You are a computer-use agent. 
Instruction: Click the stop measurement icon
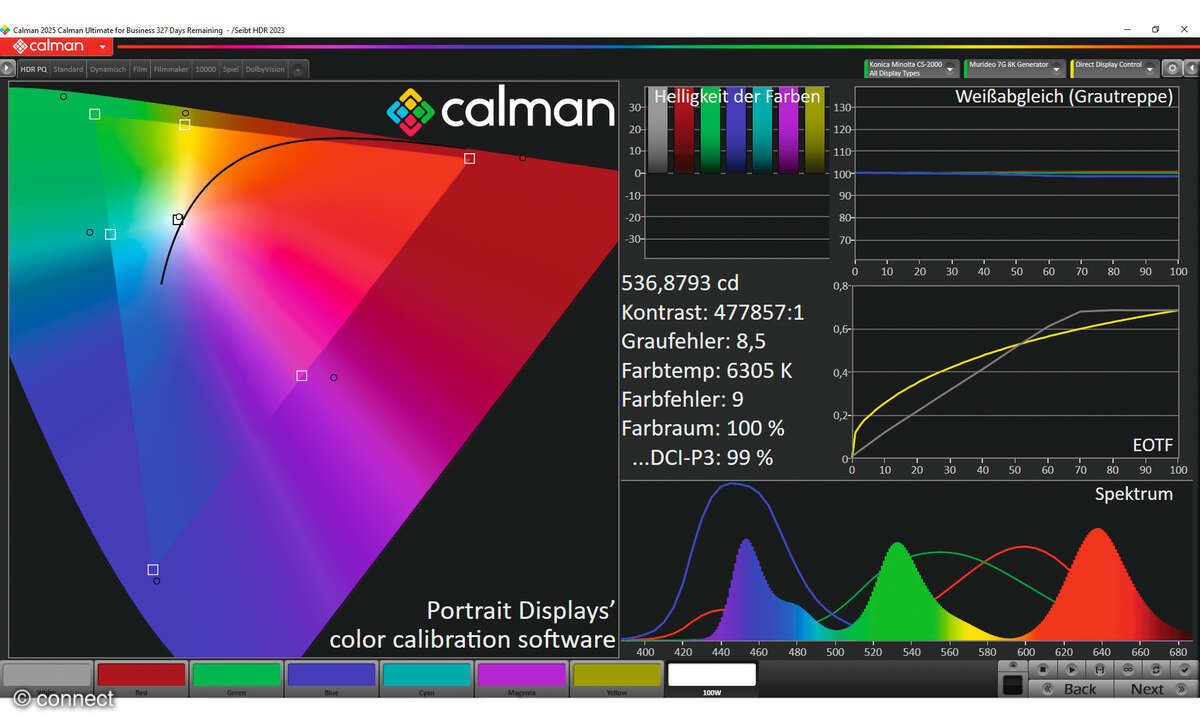coord(1042,669)
